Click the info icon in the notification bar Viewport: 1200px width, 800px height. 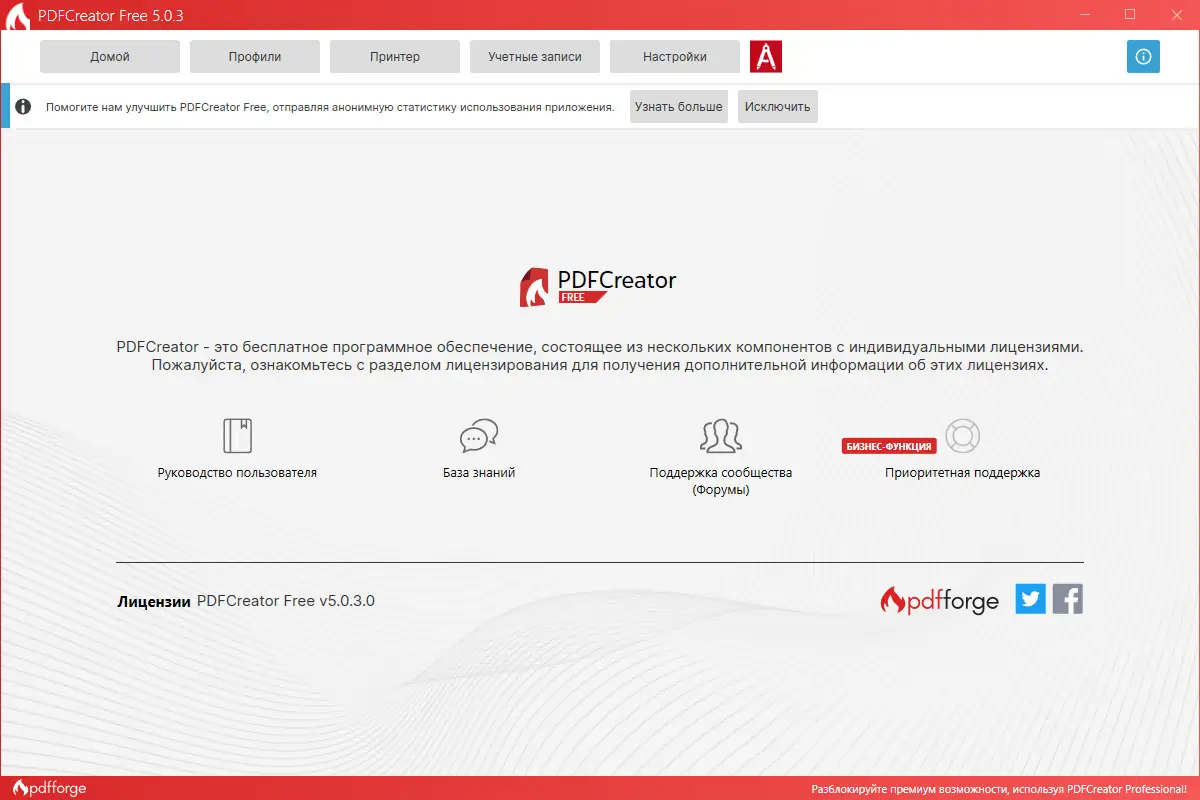[x=23, y=106]
